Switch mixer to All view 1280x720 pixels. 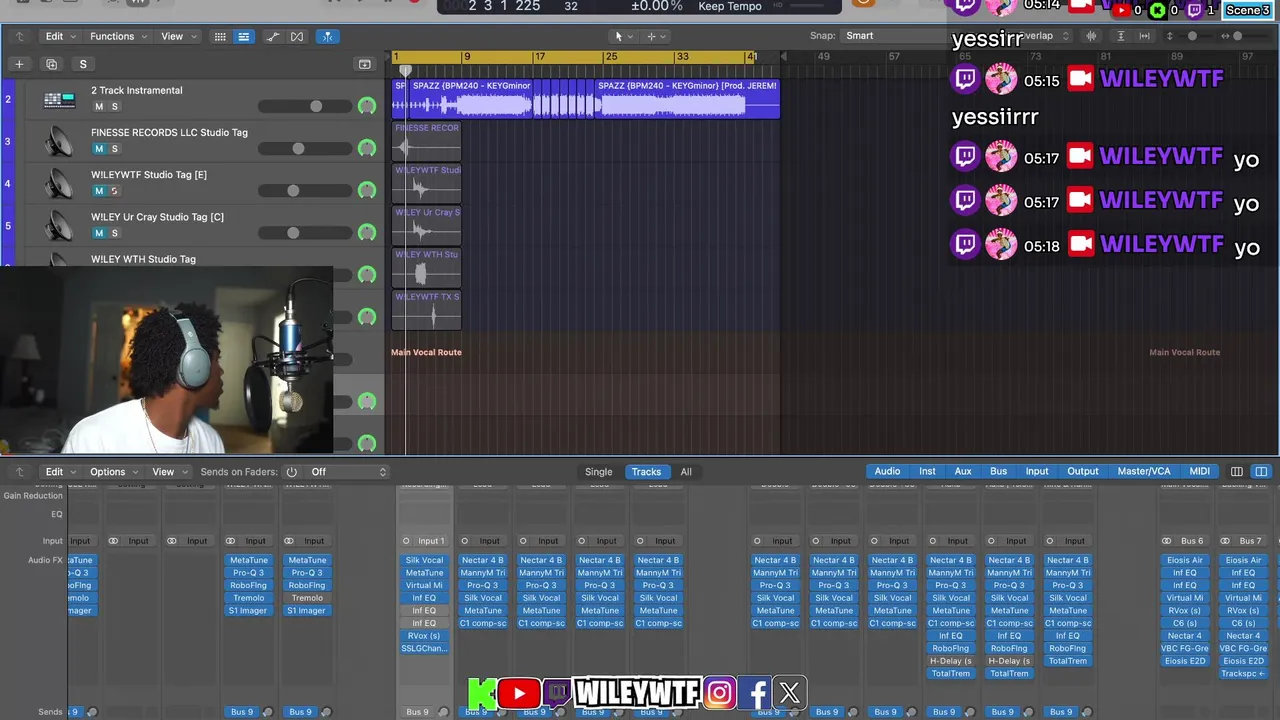pos(686,472)
